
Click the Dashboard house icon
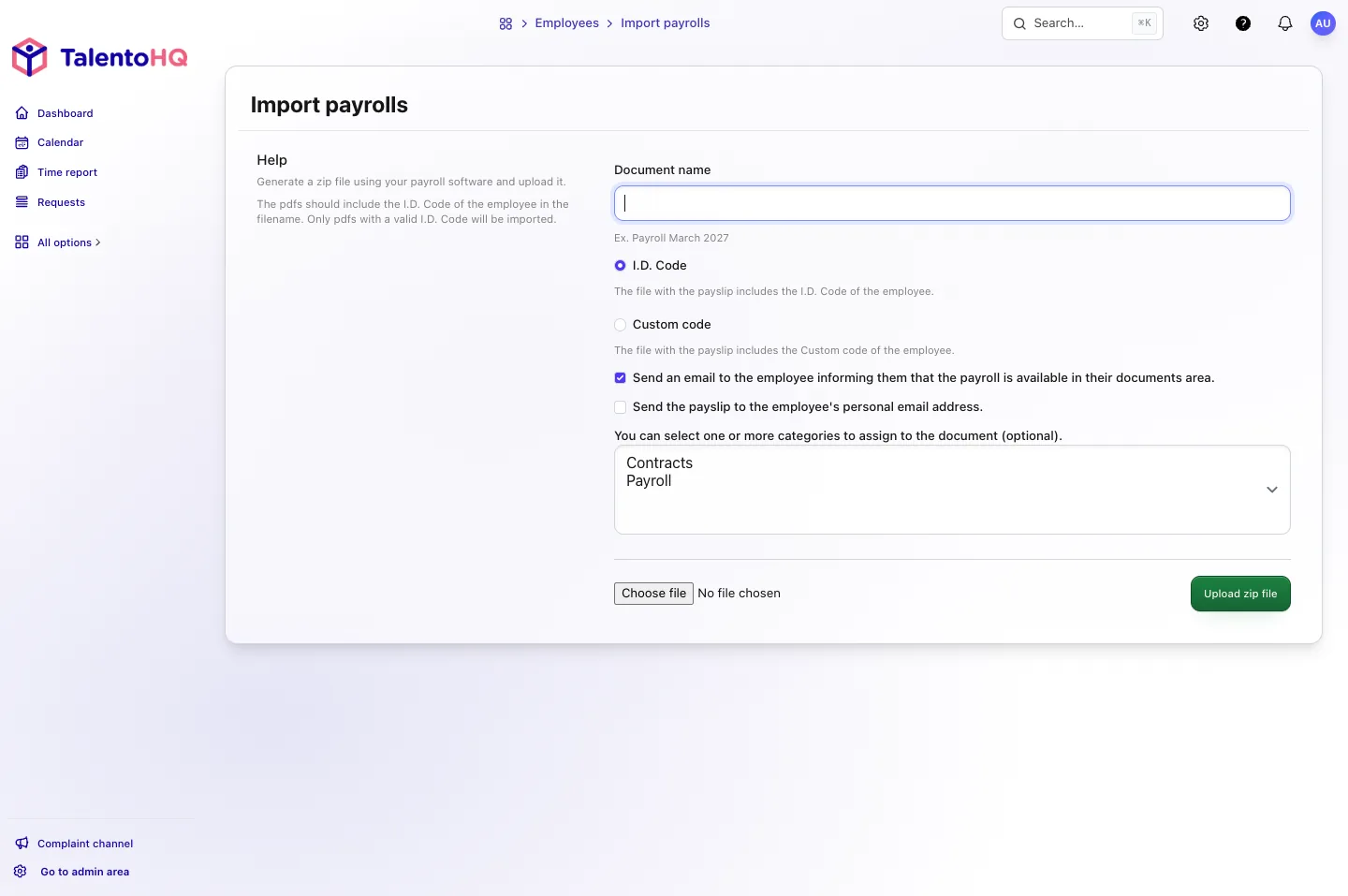(x=22, y=113)
